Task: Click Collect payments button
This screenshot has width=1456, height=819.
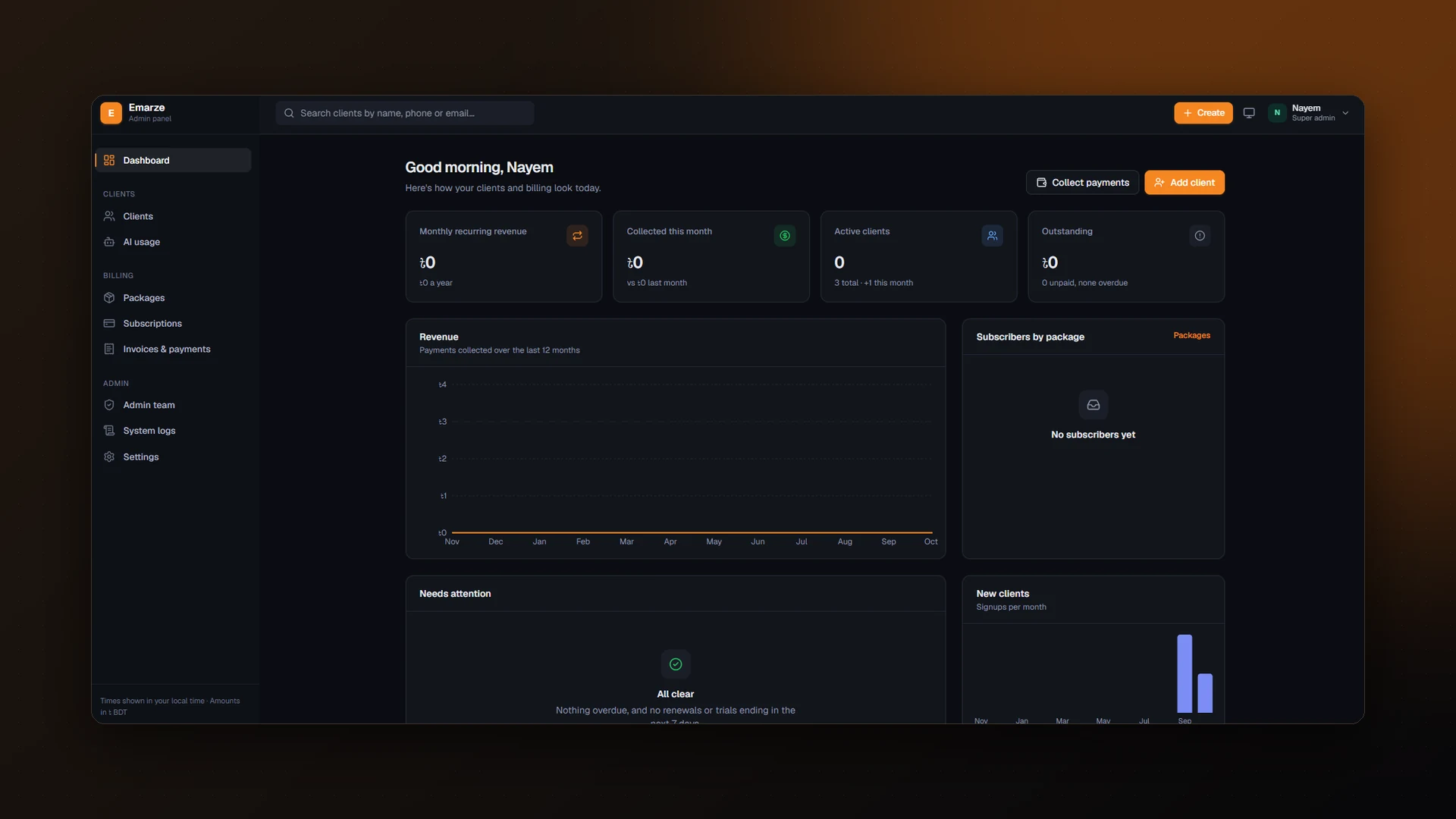Action: tap(1082, 183)
